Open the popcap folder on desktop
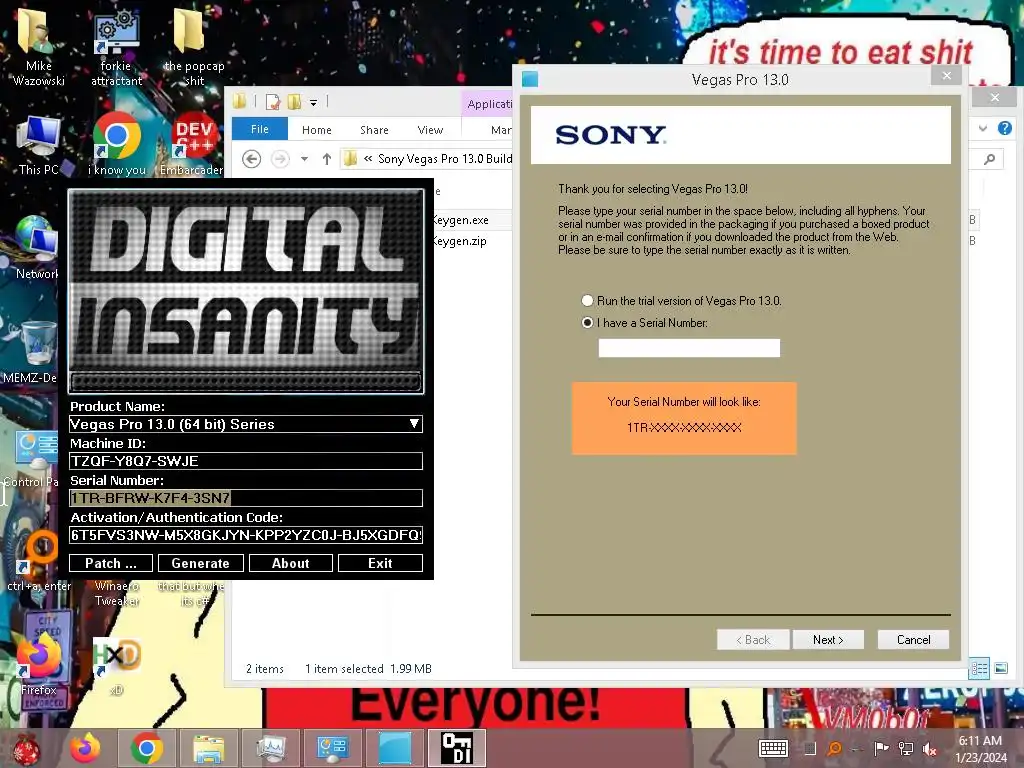 (193, 46)
